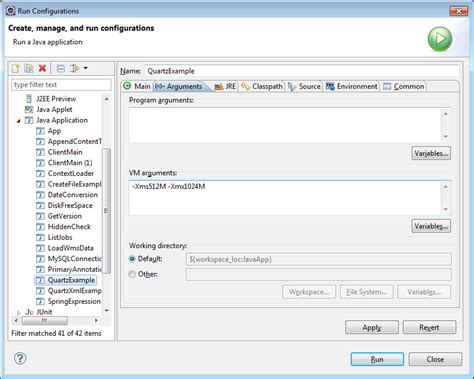Viewport: 474px width, 379px height.
Task: Click the type filter text field
Action: 61,85
